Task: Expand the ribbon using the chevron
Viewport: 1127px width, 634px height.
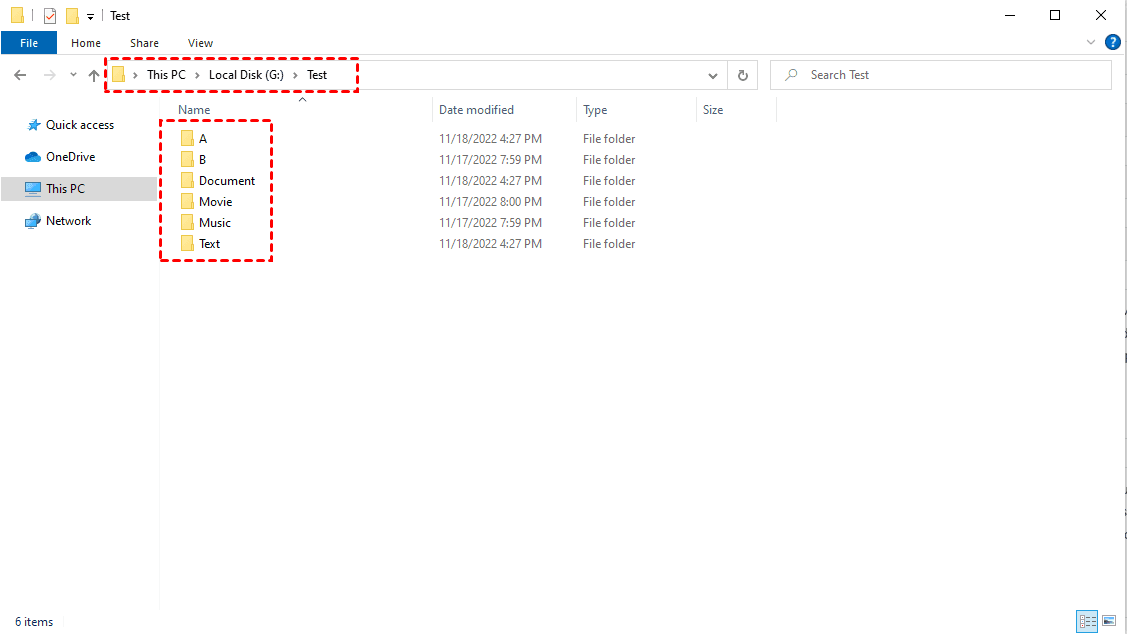Action: 1090,42
